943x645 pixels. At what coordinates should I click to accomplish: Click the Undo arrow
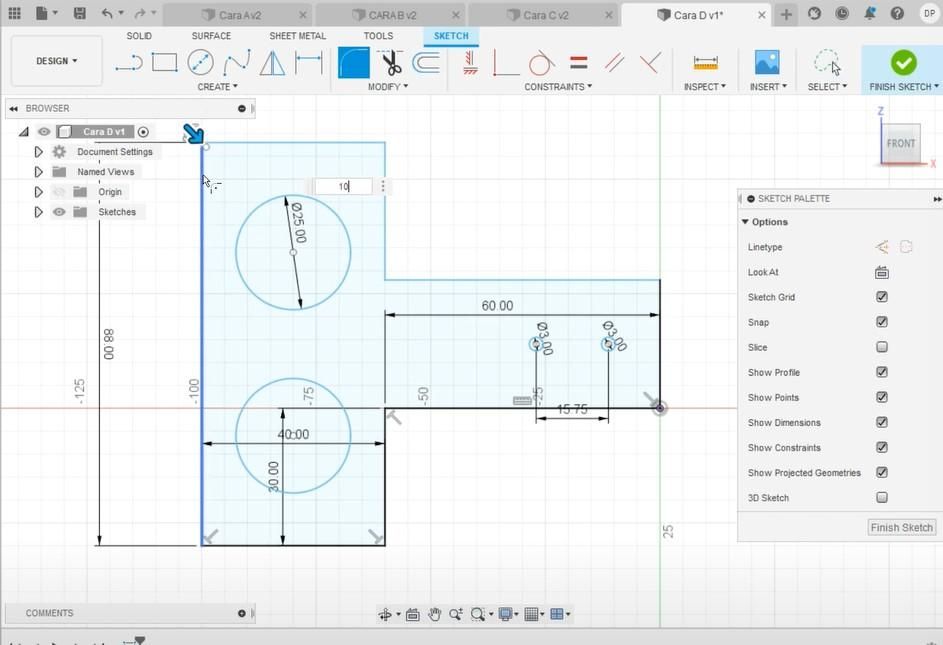click(107, 13)
